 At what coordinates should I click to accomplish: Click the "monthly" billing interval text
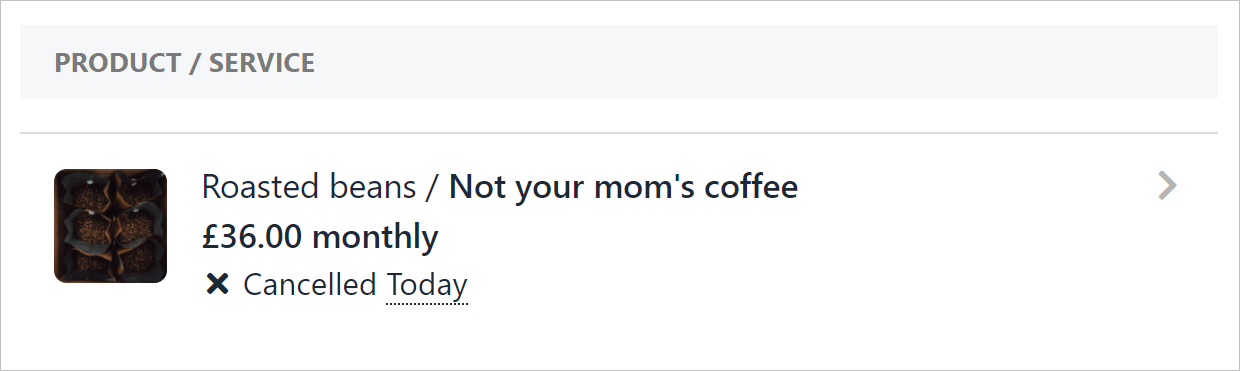375,238
